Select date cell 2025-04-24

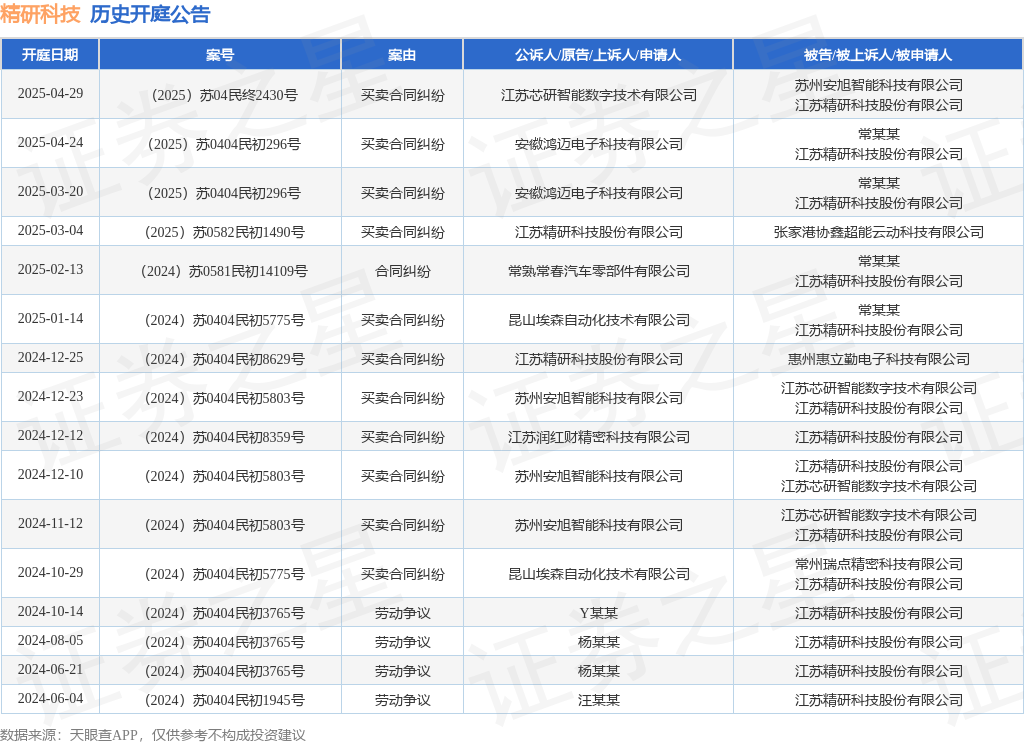pos(50,142)
